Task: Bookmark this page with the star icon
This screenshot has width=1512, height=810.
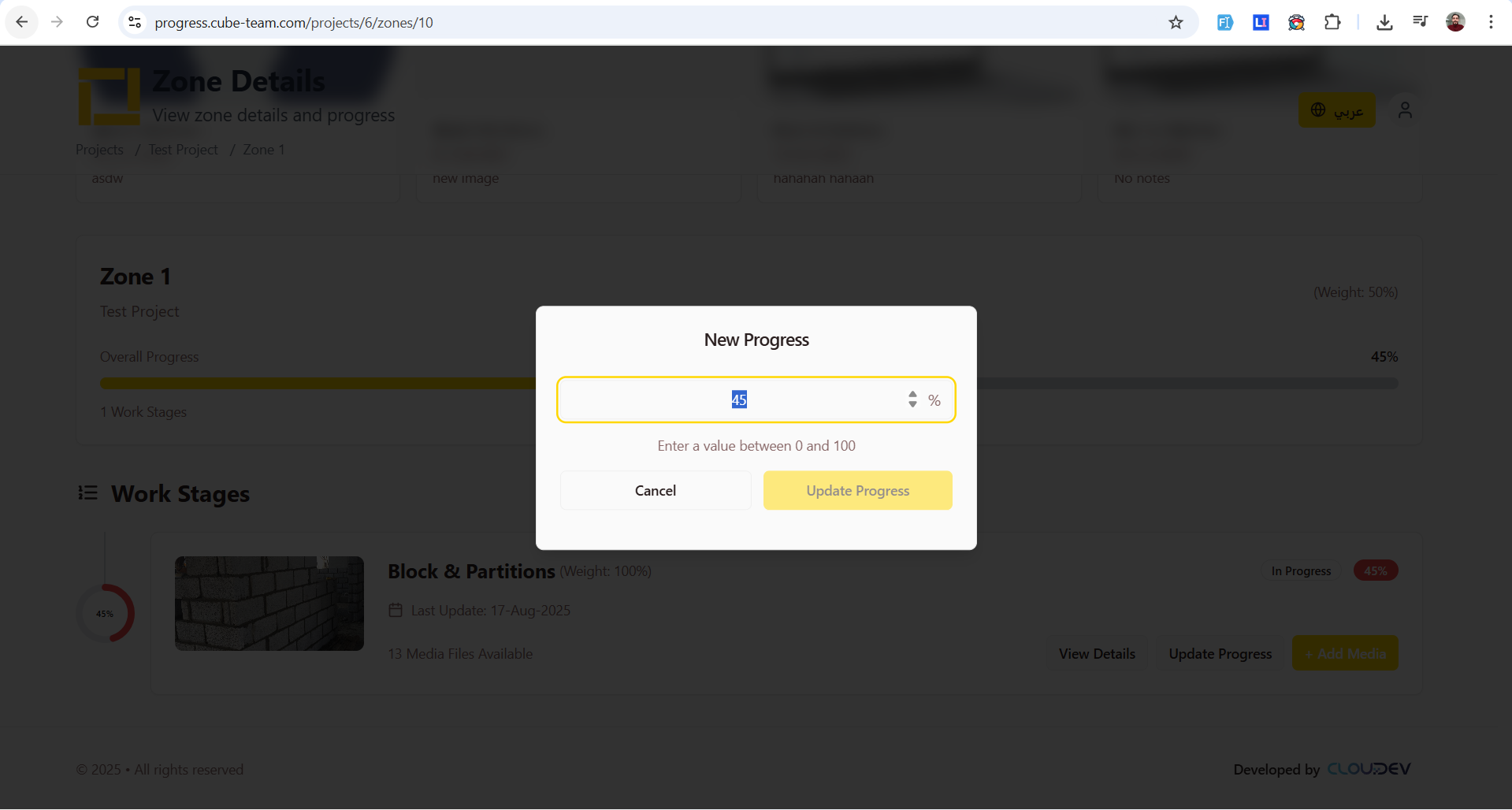Action: tap(1176, 22)
